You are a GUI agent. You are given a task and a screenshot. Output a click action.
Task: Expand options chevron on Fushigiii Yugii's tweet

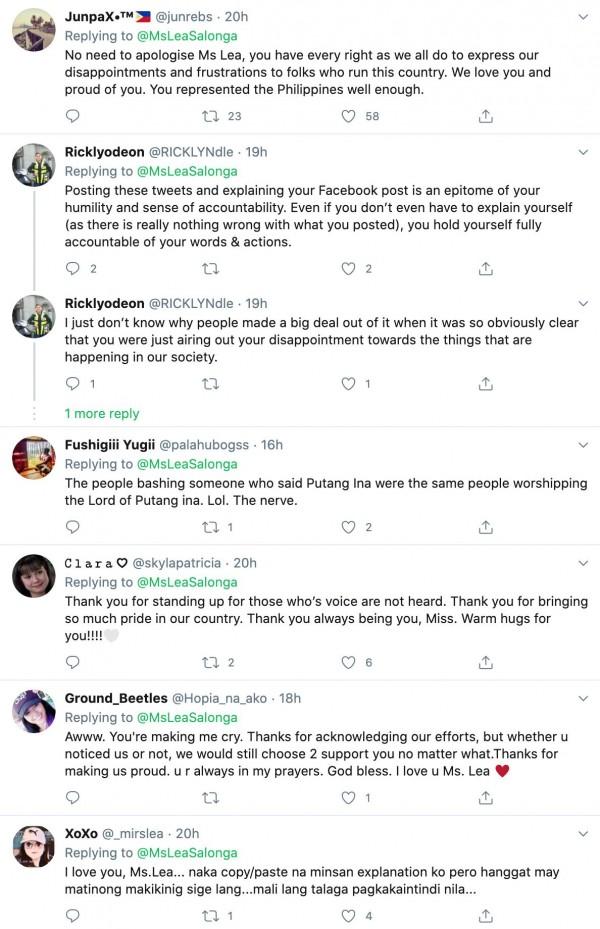[x=584, y=444]
